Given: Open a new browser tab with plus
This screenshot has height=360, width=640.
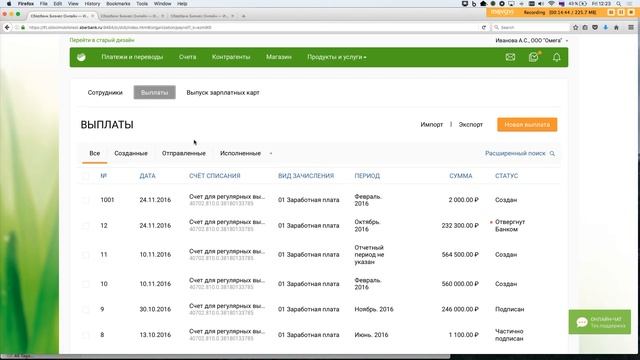Looking at the screenshot, I should coord(244,16).
